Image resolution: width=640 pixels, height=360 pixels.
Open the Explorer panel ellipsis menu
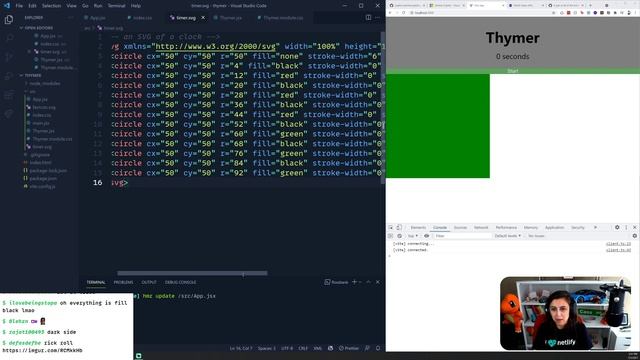coord(70,18)
